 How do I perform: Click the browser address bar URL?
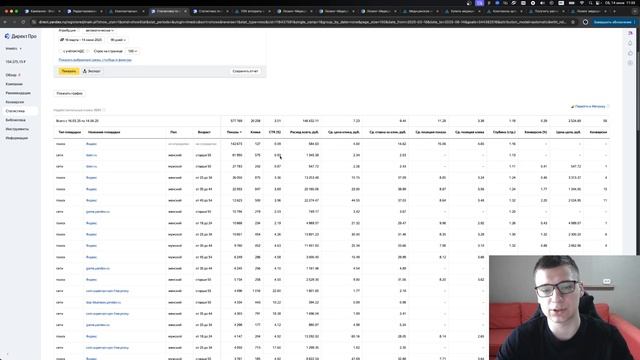302,22
